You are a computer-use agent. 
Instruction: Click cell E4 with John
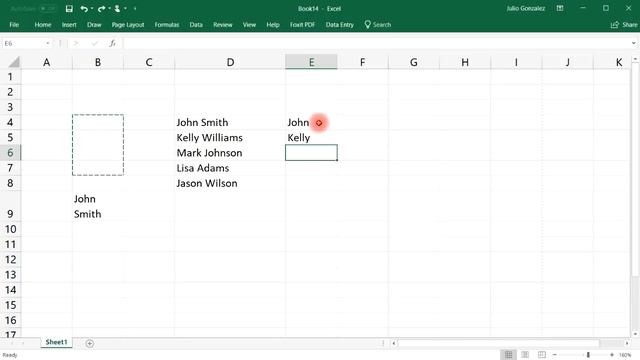(x=311, y=122)
